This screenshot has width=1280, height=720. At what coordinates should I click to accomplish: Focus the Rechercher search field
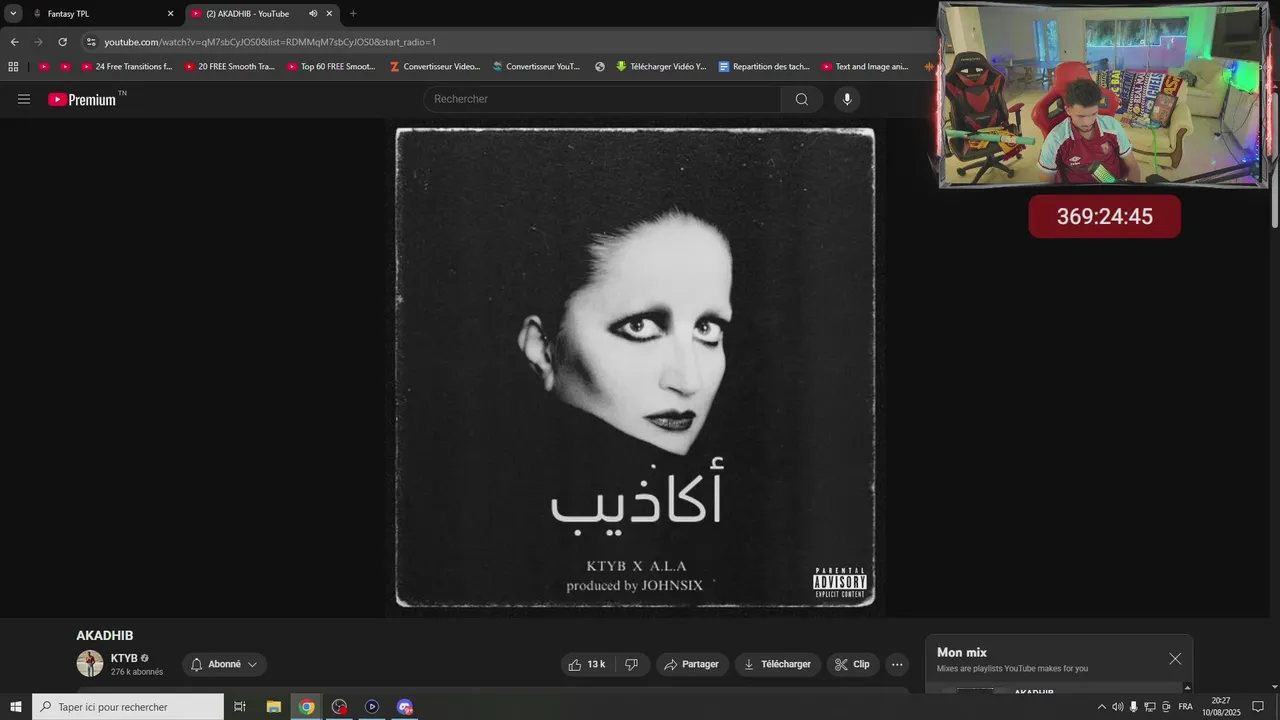(602, 99)
